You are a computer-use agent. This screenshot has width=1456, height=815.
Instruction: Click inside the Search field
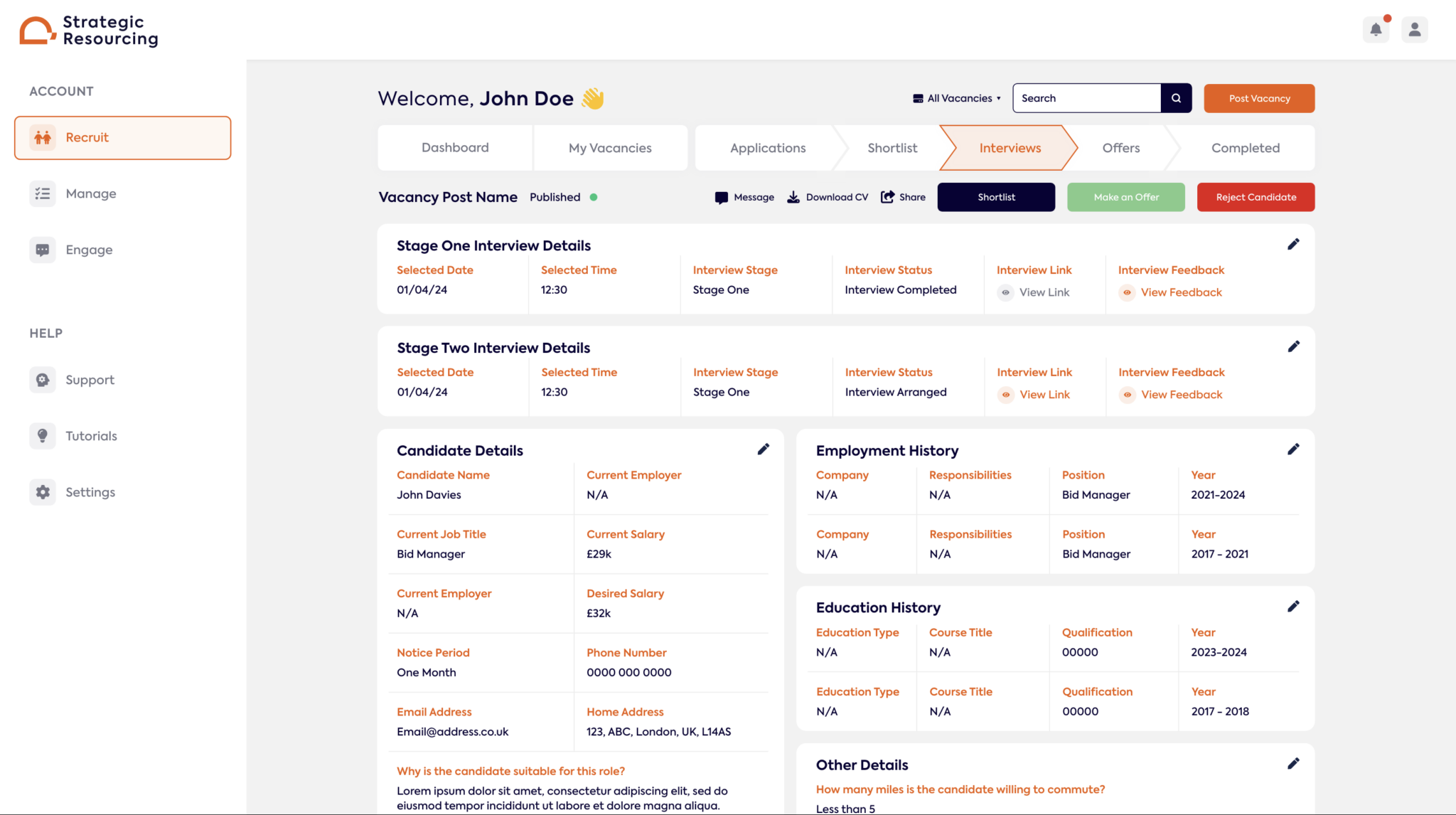(x=1086, y=98)
